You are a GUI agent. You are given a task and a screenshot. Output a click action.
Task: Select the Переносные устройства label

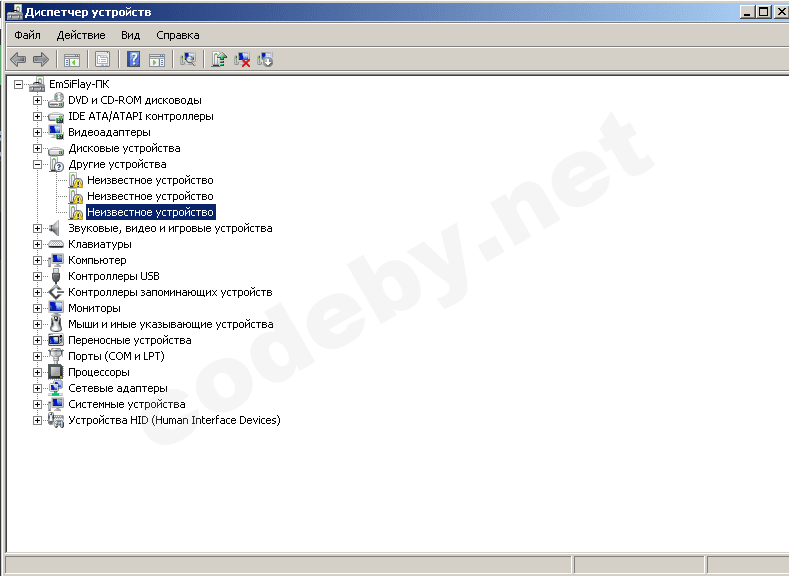click(130, 340)
